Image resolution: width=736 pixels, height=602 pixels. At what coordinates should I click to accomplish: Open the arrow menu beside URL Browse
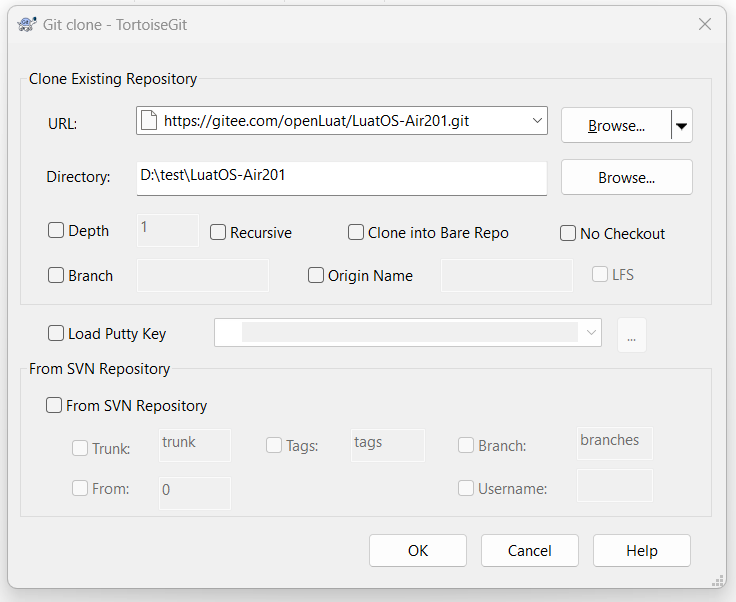pyautogui.click(x=682, y=126)
